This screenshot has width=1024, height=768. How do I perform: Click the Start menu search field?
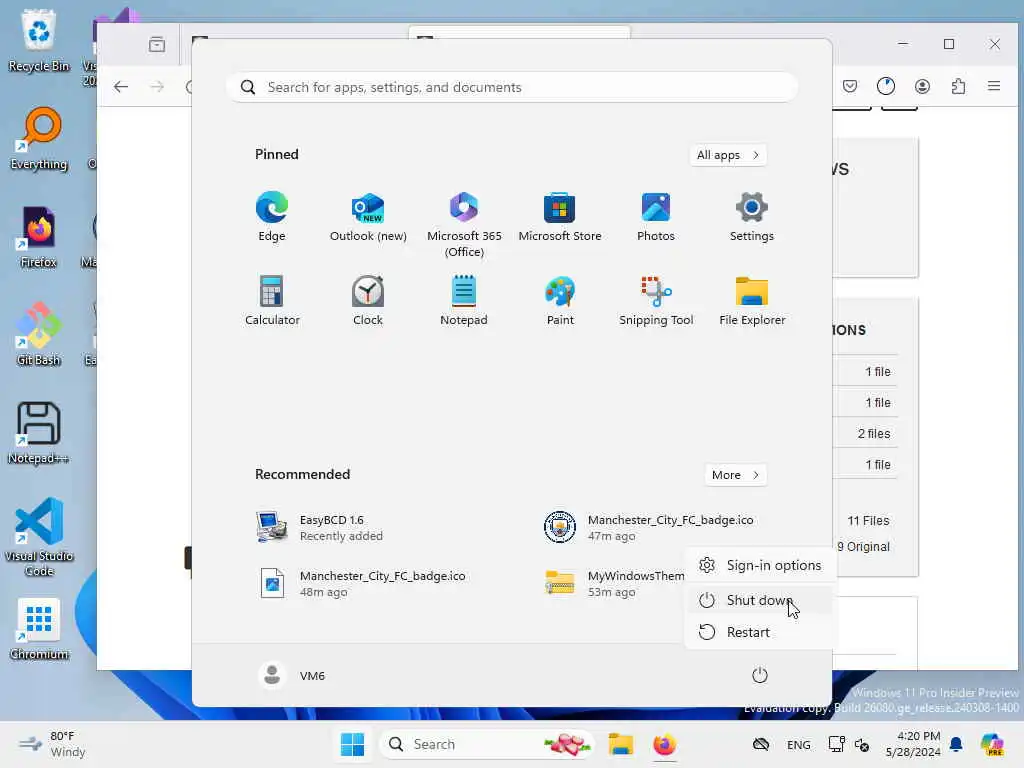tap(512, 87)
